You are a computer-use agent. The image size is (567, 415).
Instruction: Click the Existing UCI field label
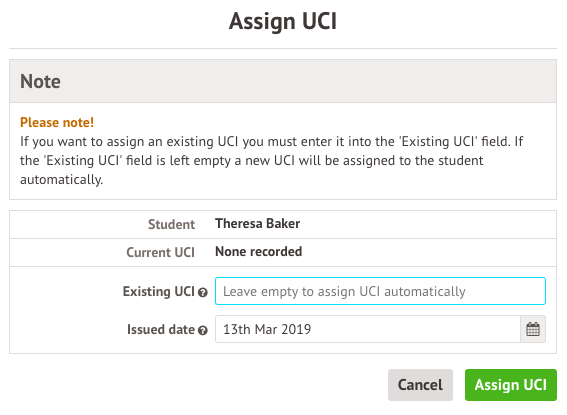(159, 291)
